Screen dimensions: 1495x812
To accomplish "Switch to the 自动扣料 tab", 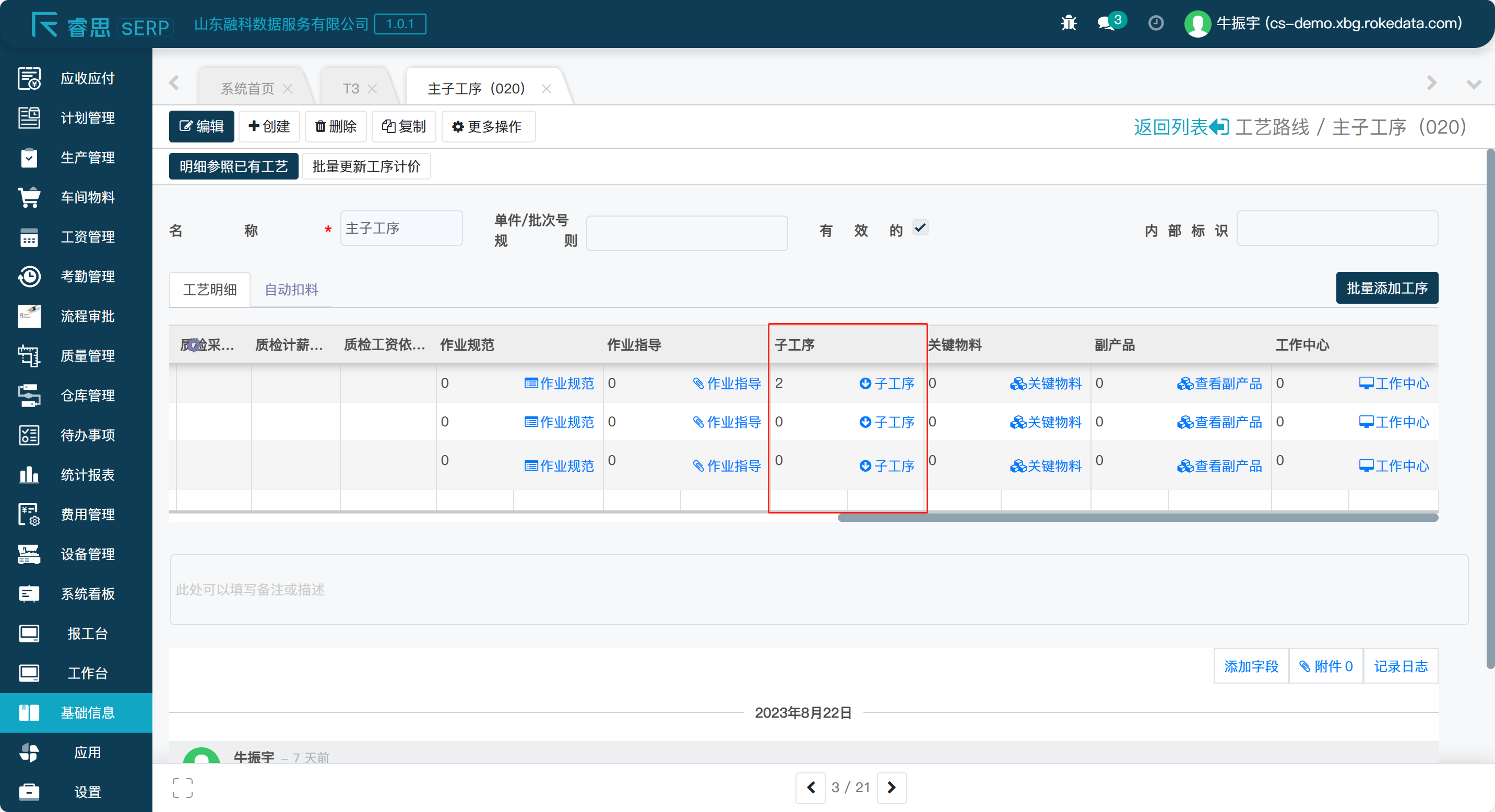I will (x=291, y=290).
